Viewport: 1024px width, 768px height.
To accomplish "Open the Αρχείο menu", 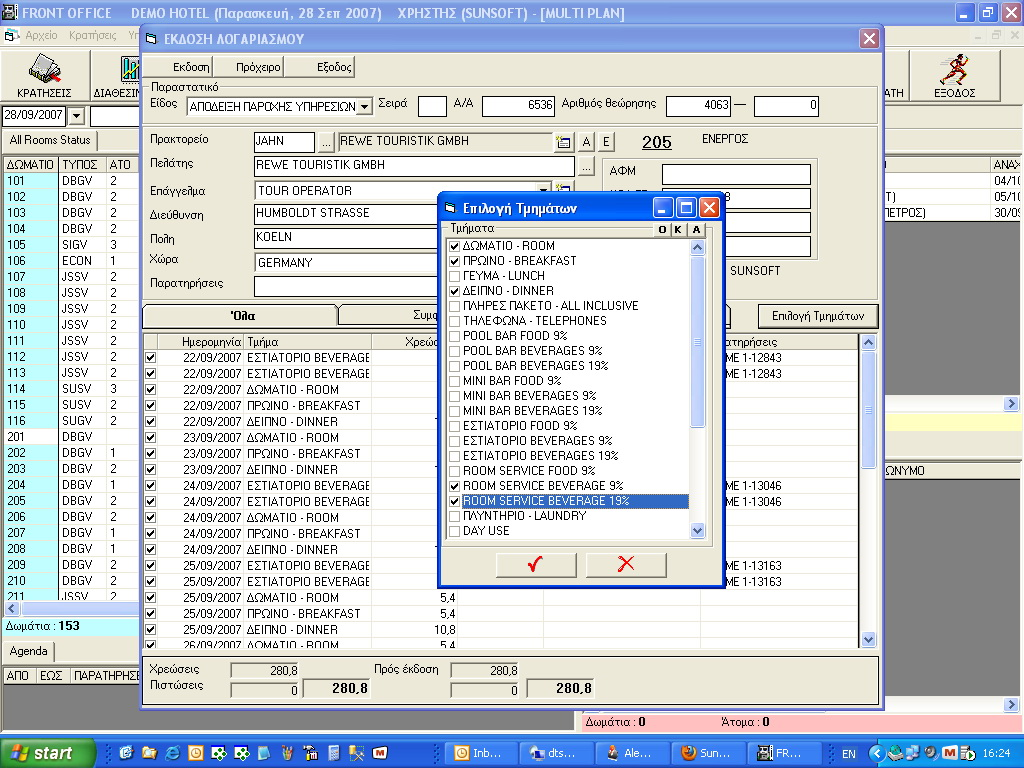I will click(x=41, y=35).
